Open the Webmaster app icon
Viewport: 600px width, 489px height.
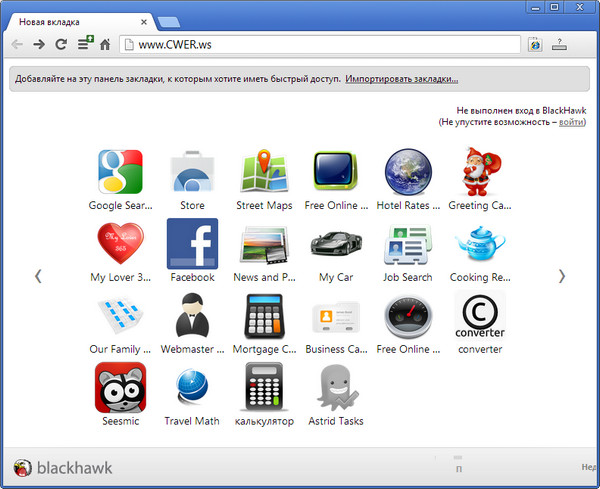(x=192, y=316)
